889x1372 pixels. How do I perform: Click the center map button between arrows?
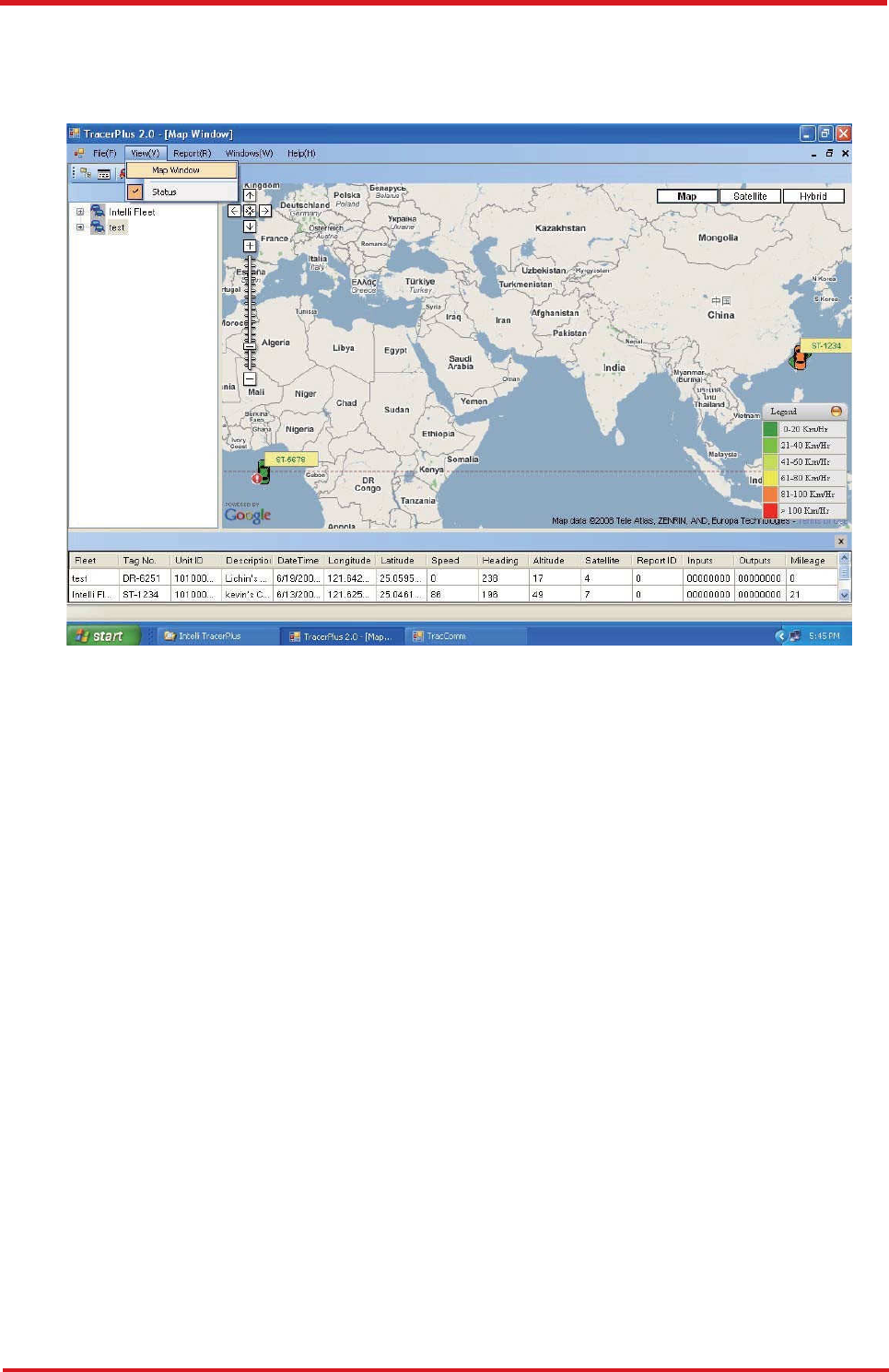click(x=250, y=211)
